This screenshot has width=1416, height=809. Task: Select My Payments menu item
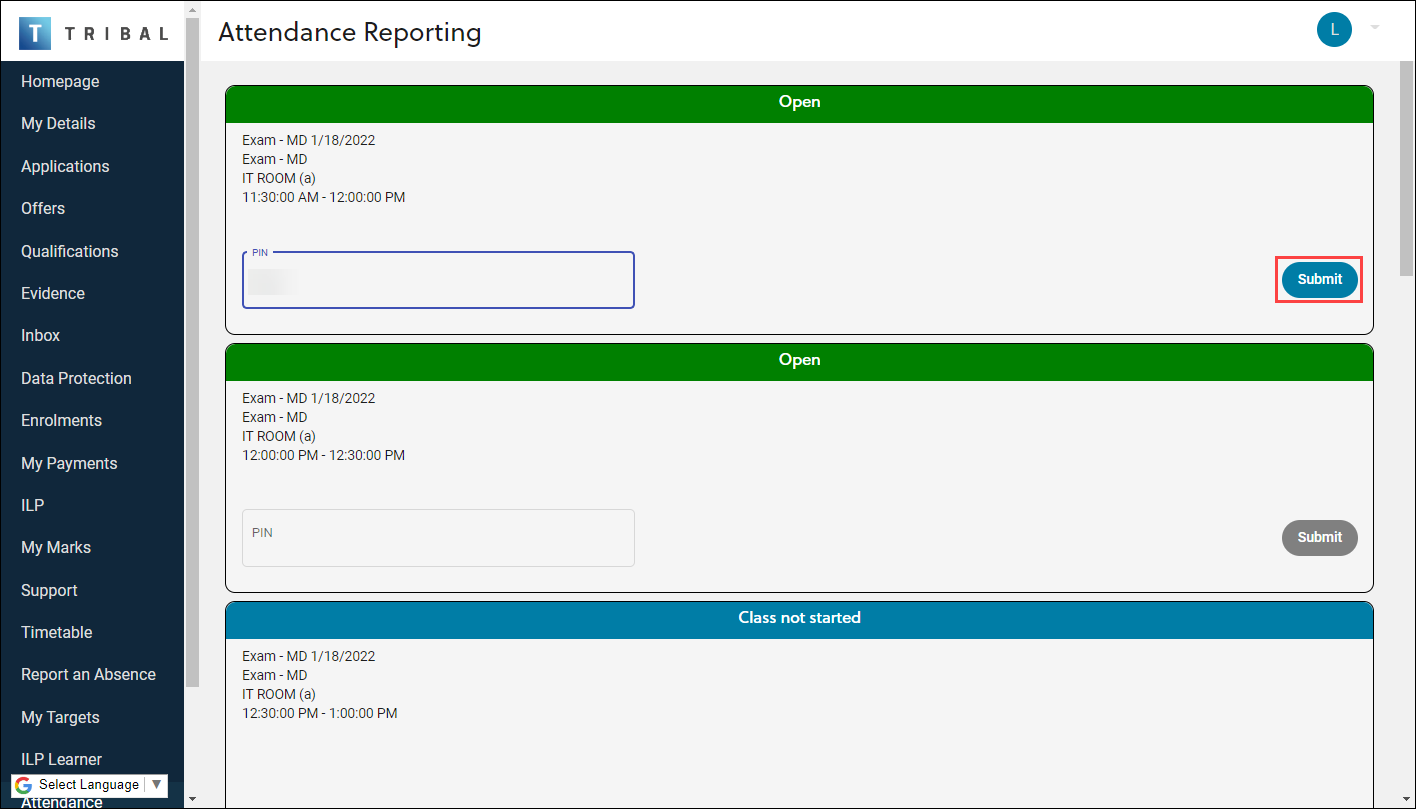[x=69, y=464]
